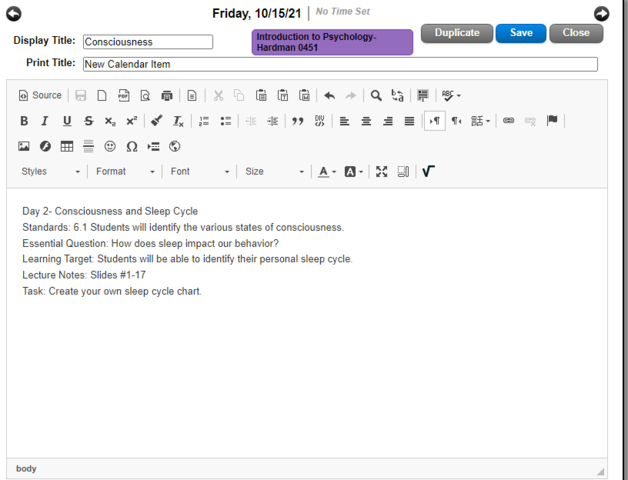Insert a table
628x480 pixels.
tap(67, 146)
